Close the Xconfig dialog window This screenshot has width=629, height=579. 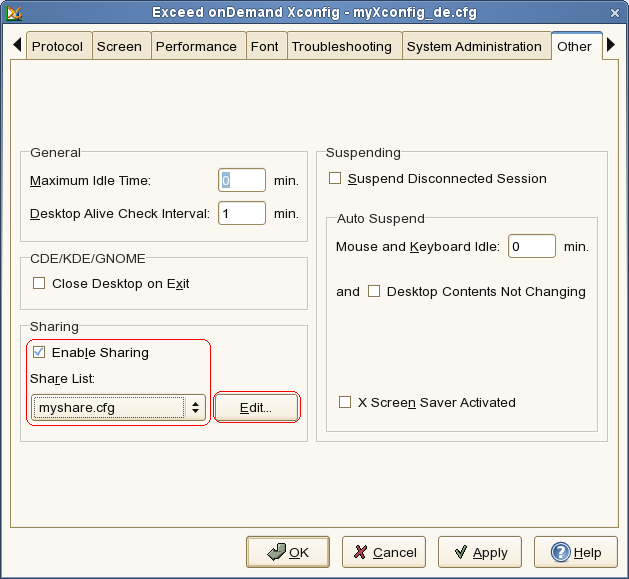614,12
